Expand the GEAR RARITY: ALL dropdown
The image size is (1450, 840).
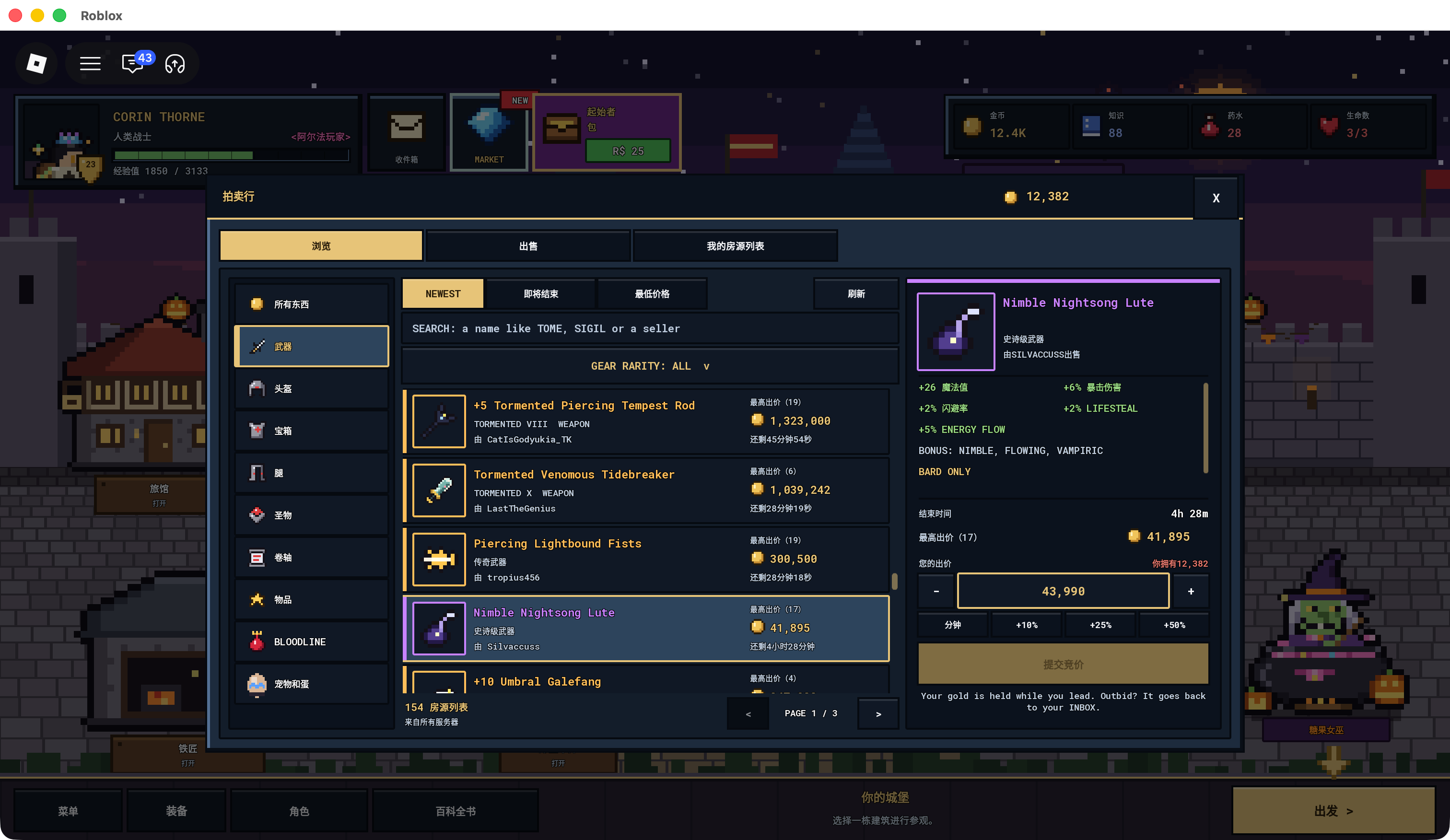pyautogui.click(x=650, y=366)
